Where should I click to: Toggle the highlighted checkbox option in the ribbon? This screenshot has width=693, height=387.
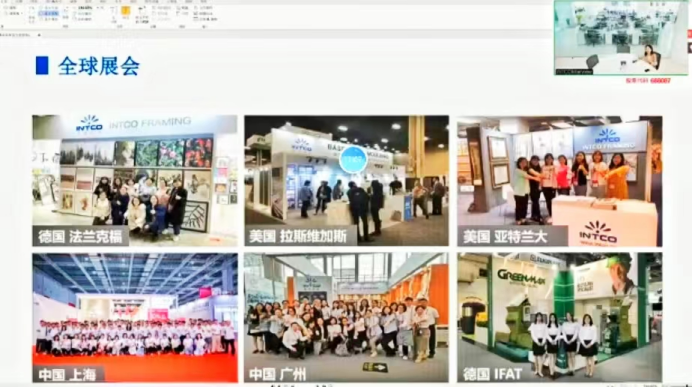pyautogui.click(x=48, y=13)
